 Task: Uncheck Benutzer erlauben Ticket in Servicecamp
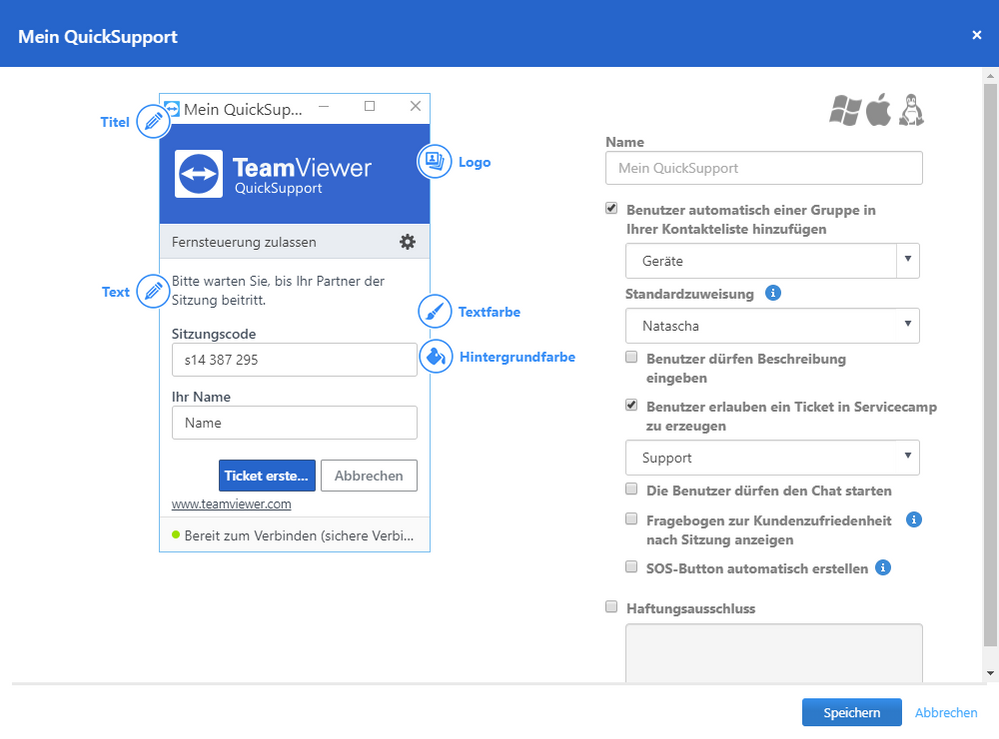click(631, 405)
